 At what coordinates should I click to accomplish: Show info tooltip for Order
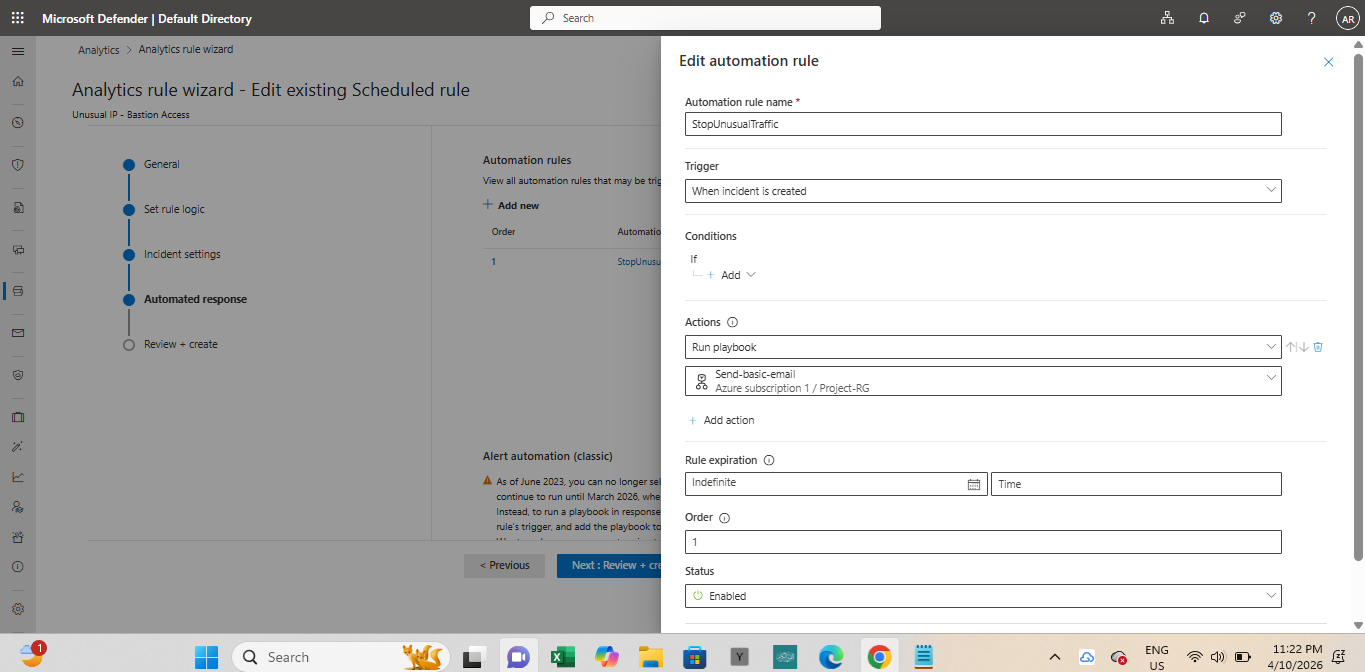click(724, 518)
